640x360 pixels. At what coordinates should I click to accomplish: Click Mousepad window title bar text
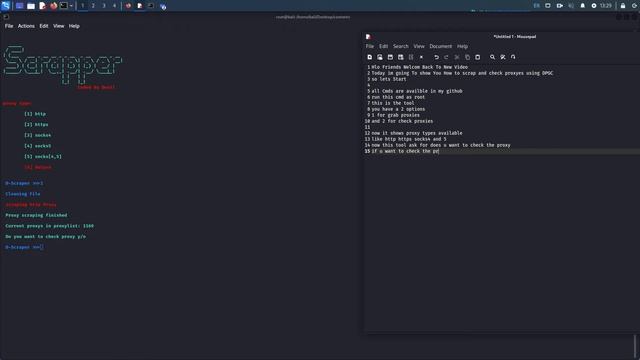click(515, 36)
